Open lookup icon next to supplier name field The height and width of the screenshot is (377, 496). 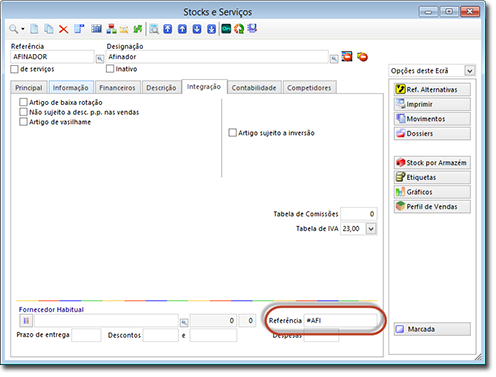click(x=184, y=322)
